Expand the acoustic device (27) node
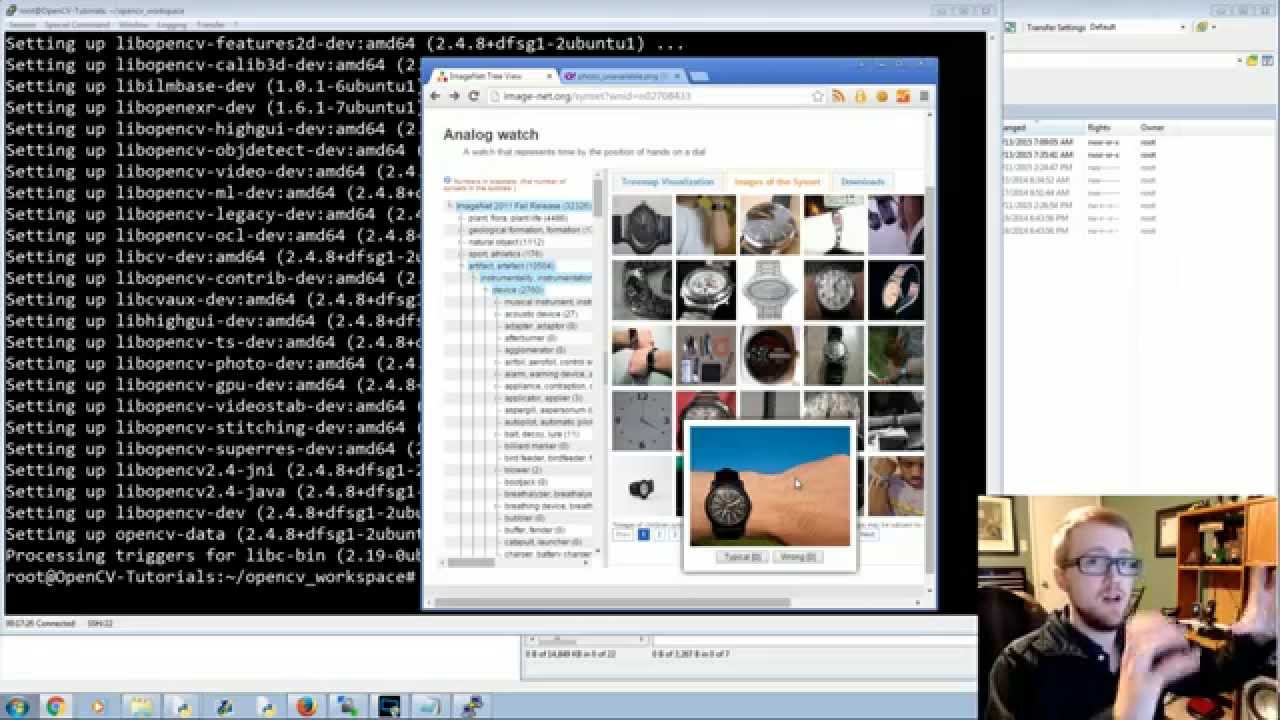The image size is (1280, 720). click(497, 314)
